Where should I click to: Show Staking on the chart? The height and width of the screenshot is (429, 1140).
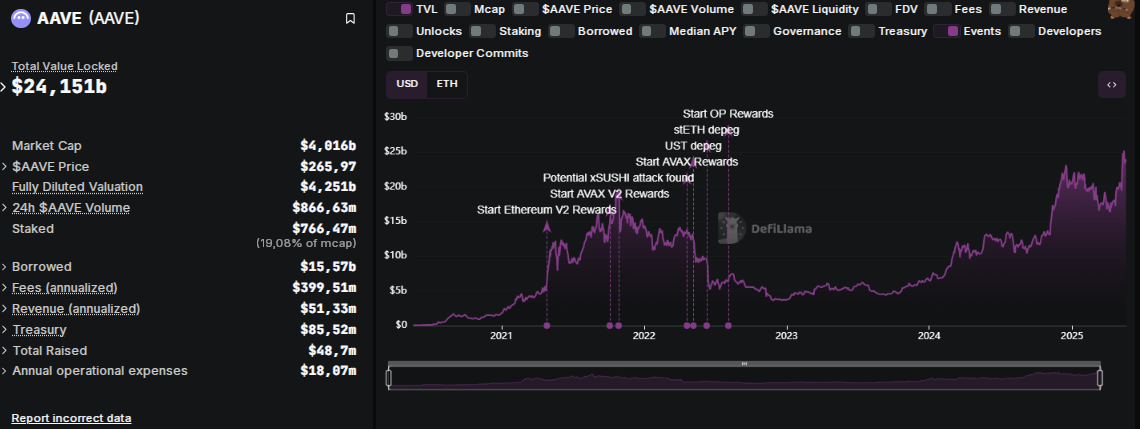[483, 31]
